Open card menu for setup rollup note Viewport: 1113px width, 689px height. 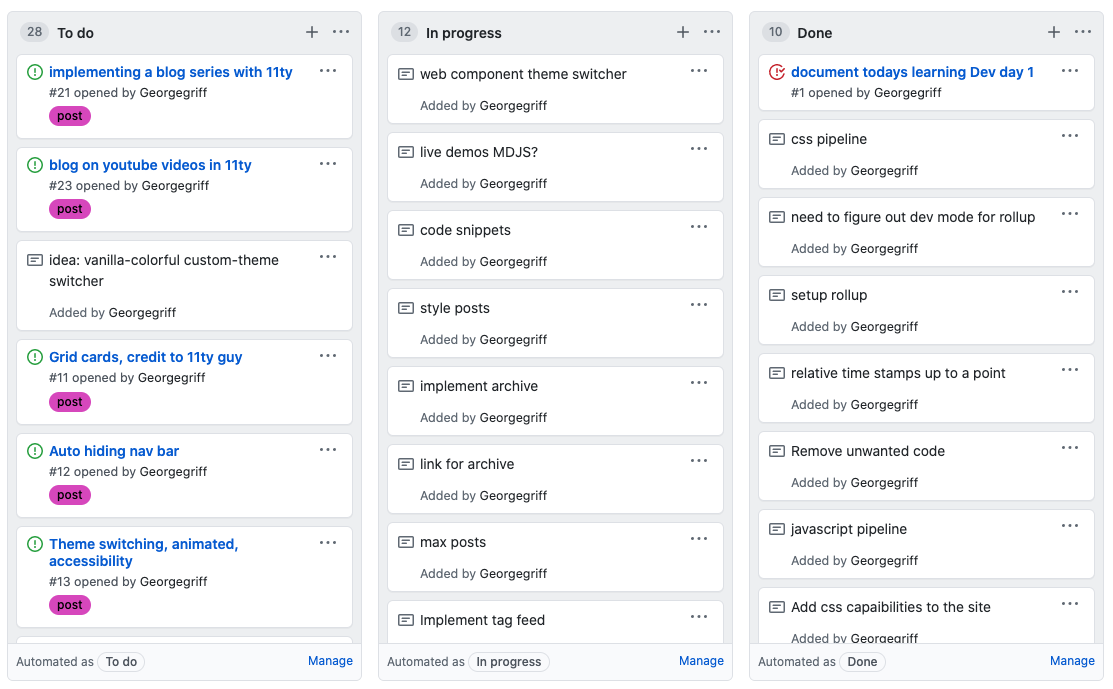(x=1070, y=292)
